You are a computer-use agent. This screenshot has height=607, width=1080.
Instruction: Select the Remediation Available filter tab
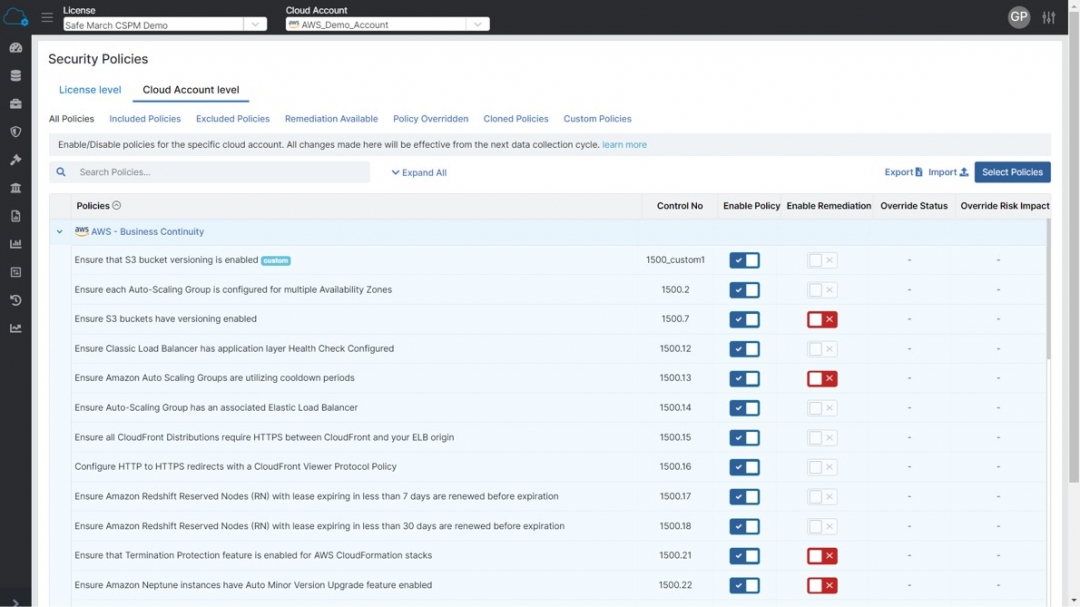(x=331, y=119)
